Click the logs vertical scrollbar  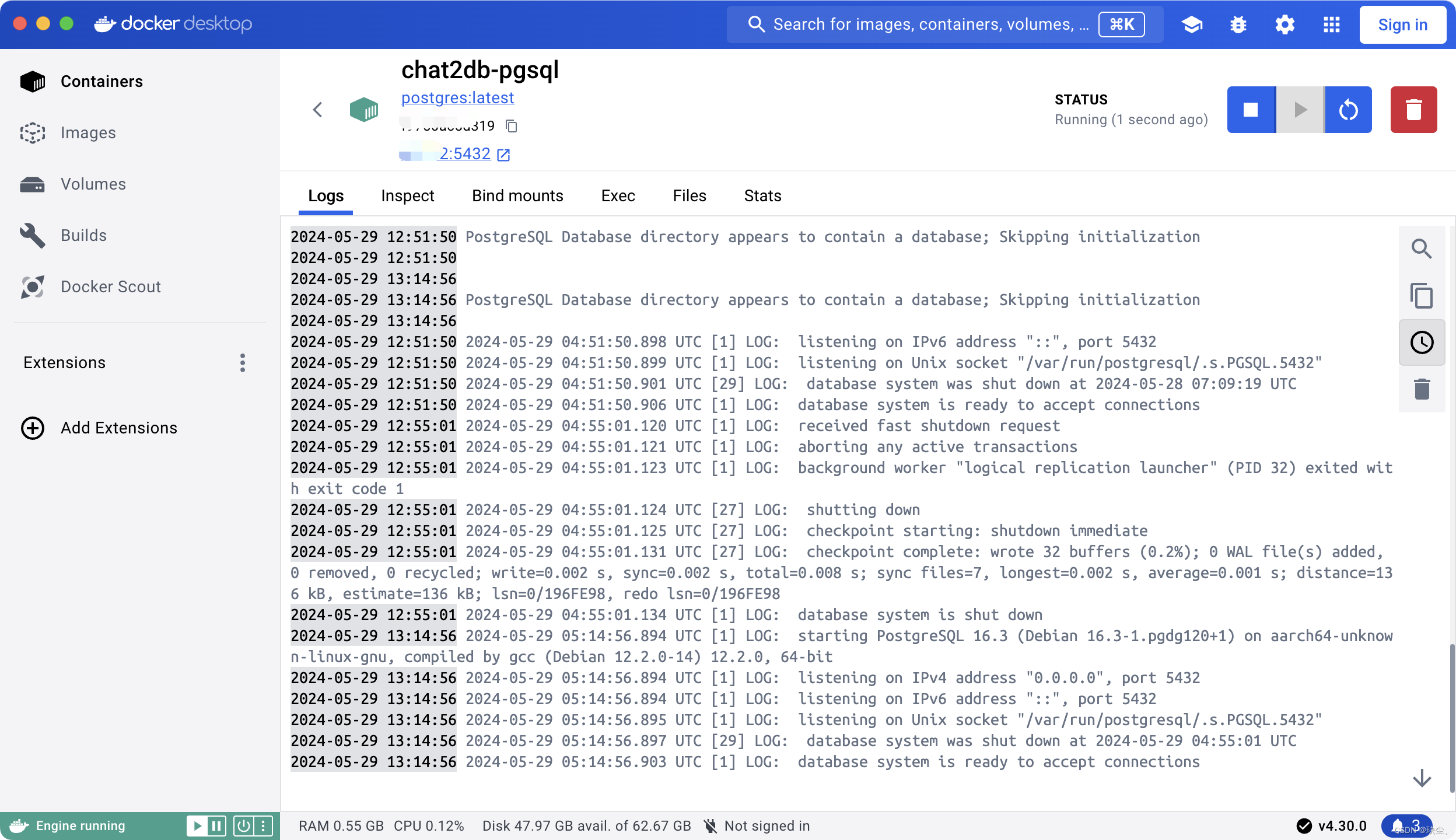1452,717
